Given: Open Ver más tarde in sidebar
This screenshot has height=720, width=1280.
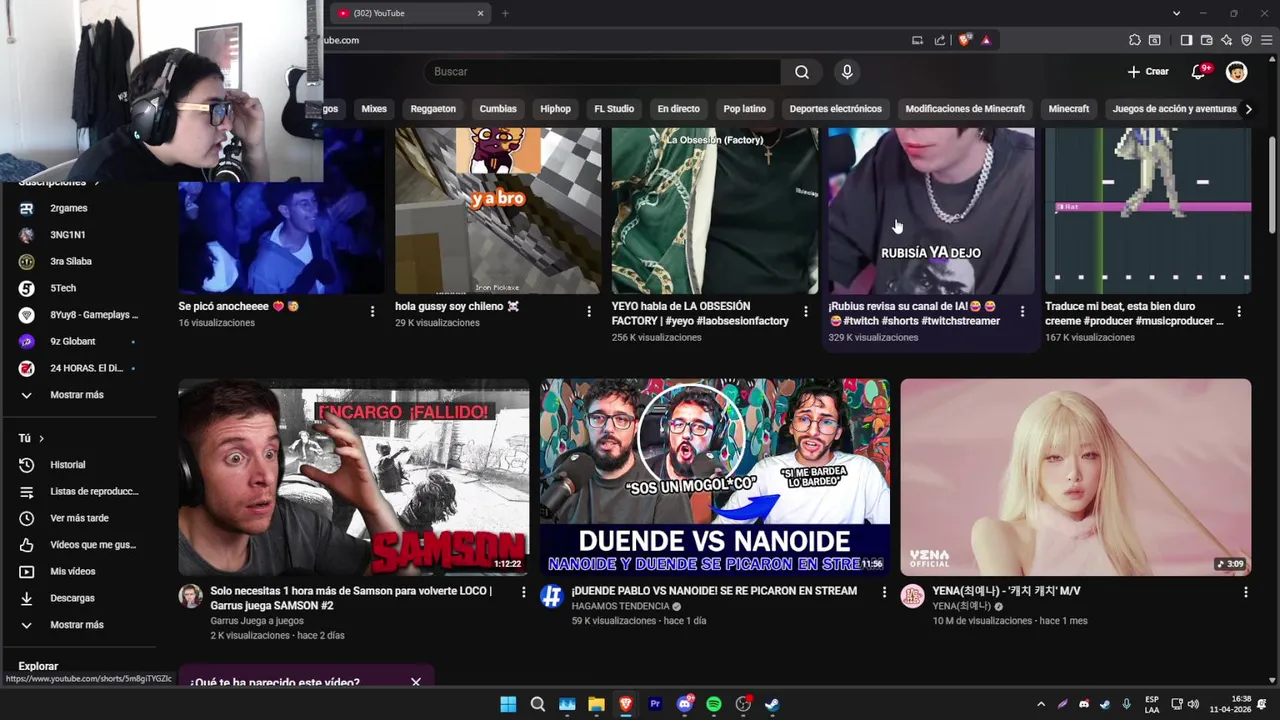Looking at the screenshot, I should (x=78, y=518).
